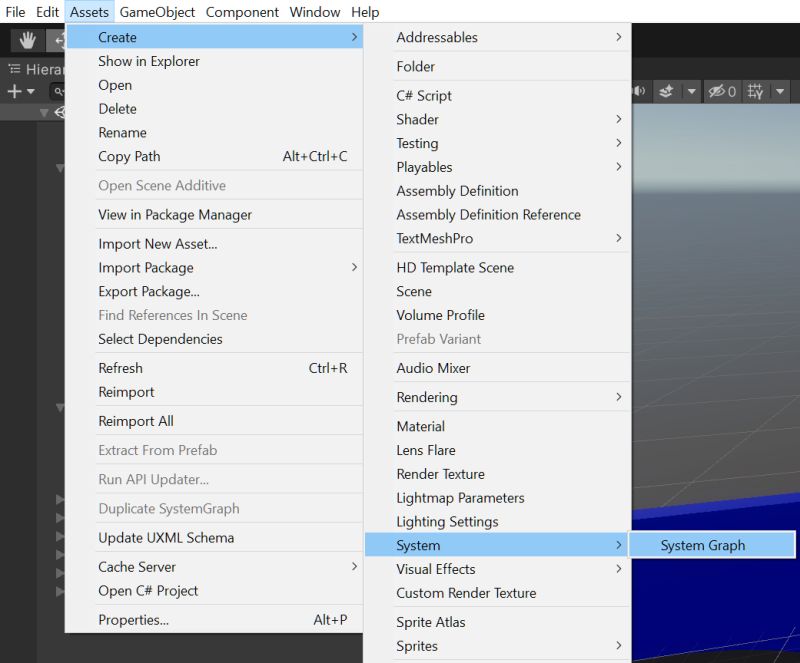The height and width of the screenshot is (663, 800).
Task: Select System Graph from the System submenu
Action: [703, 545]
